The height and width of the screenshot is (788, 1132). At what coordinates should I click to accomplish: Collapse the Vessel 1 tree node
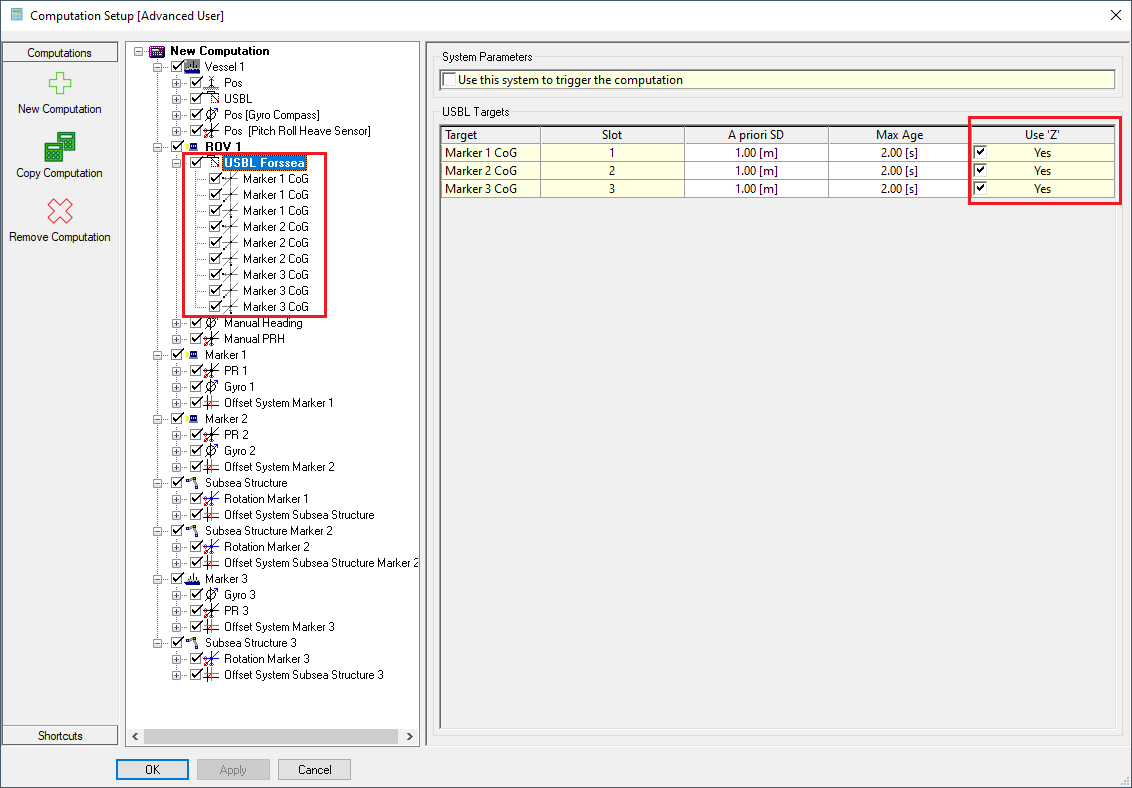158,67
